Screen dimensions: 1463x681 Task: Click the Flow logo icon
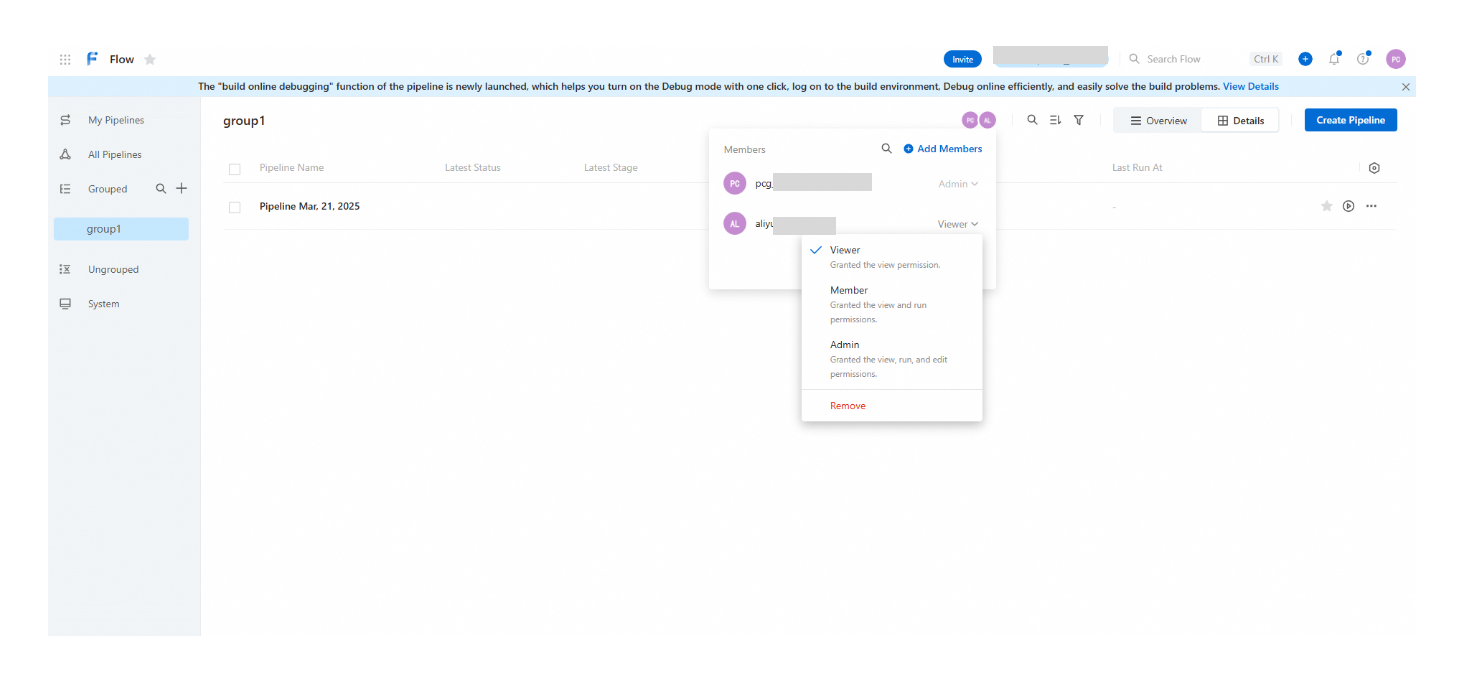[x=92, y=59]
